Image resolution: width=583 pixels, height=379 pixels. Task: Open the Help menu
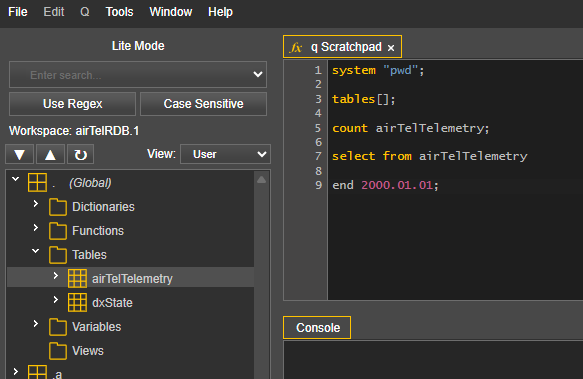(220, 12)
